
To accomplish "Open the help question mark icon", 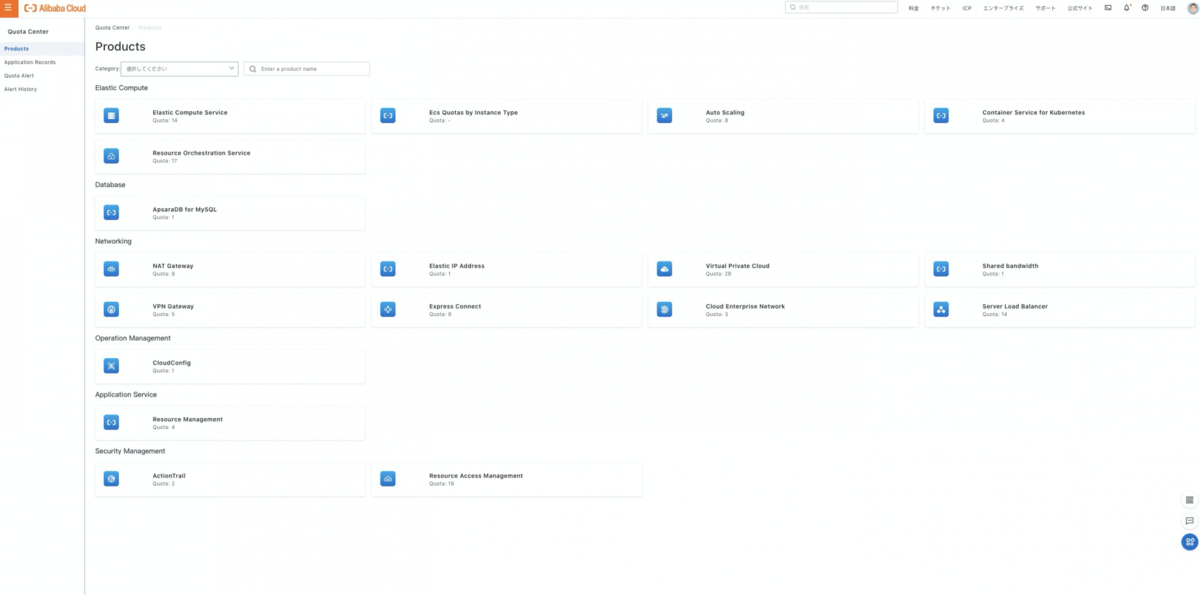I will [x=1145, y=8].
